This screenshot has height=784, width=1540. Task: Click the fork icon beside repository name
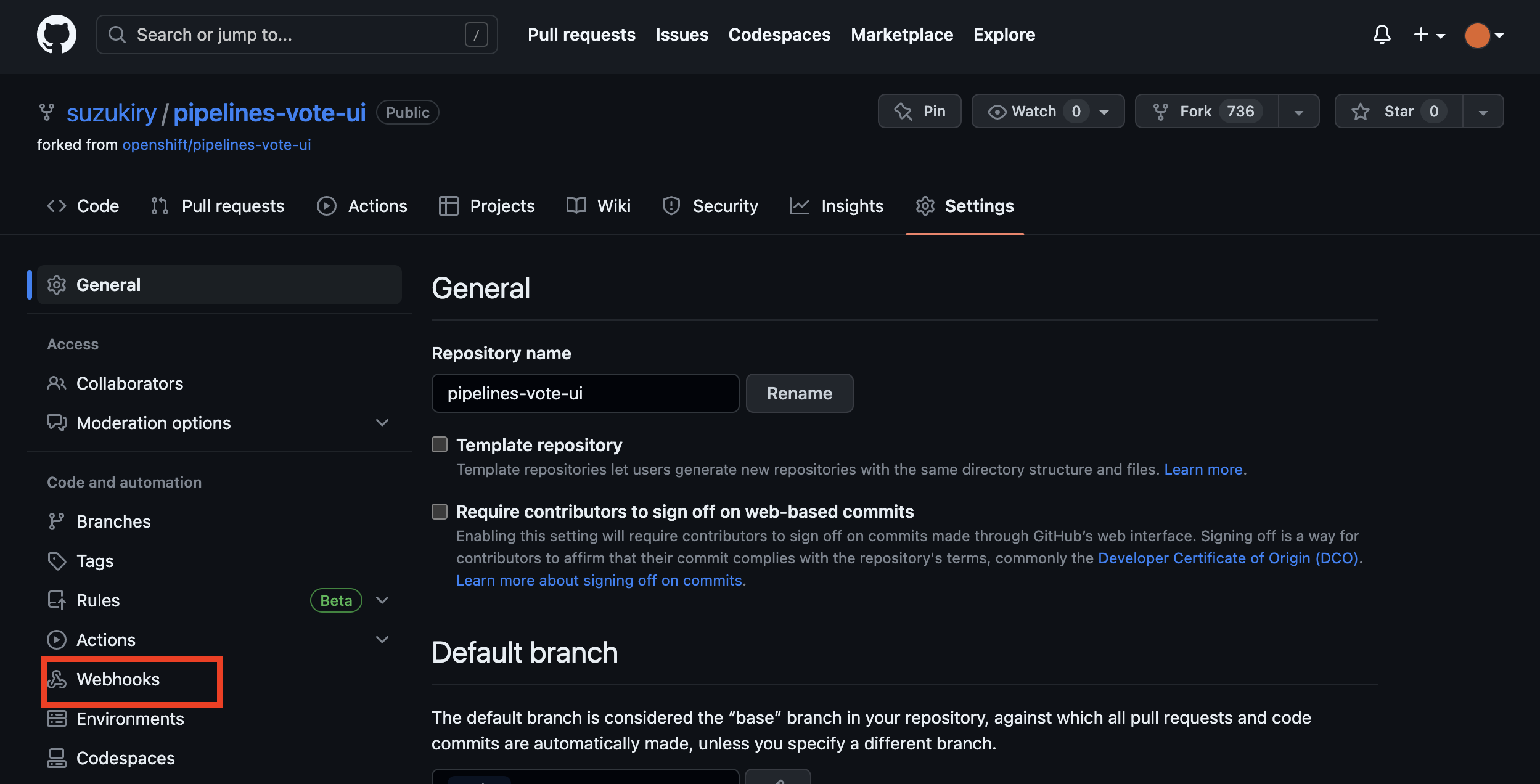point(47,112)
